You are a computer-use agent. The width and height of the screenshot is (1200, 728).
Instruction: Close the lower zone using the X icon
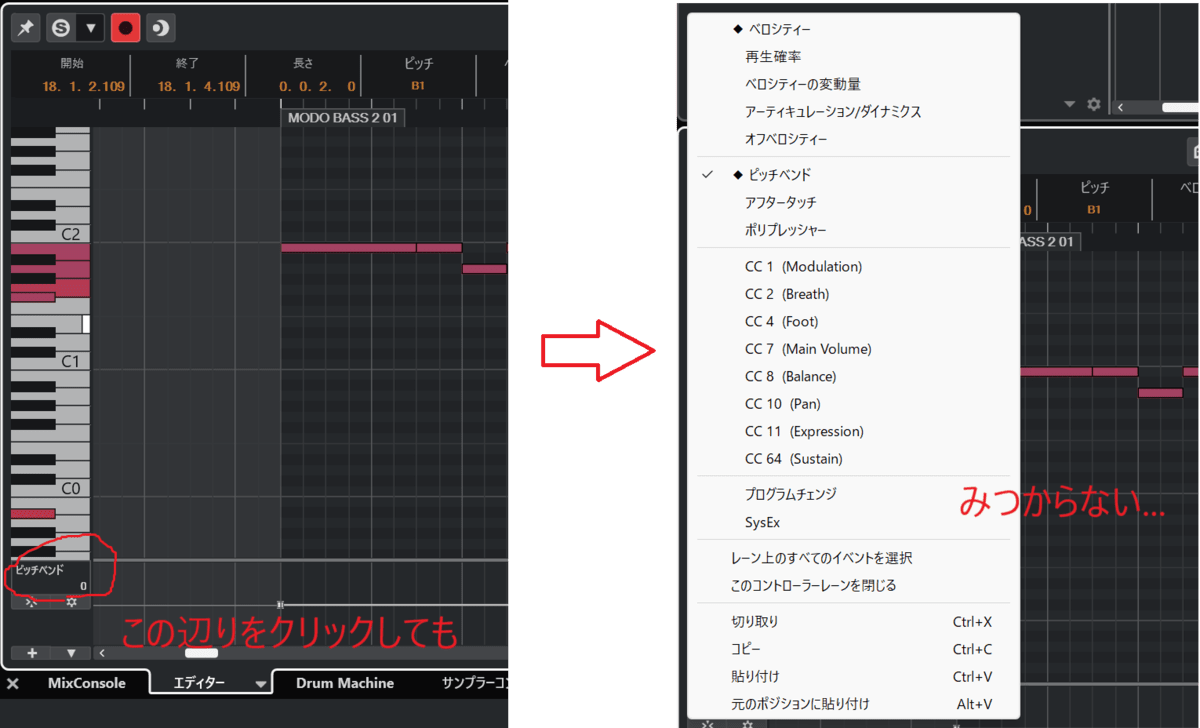(x=12, y=682)
